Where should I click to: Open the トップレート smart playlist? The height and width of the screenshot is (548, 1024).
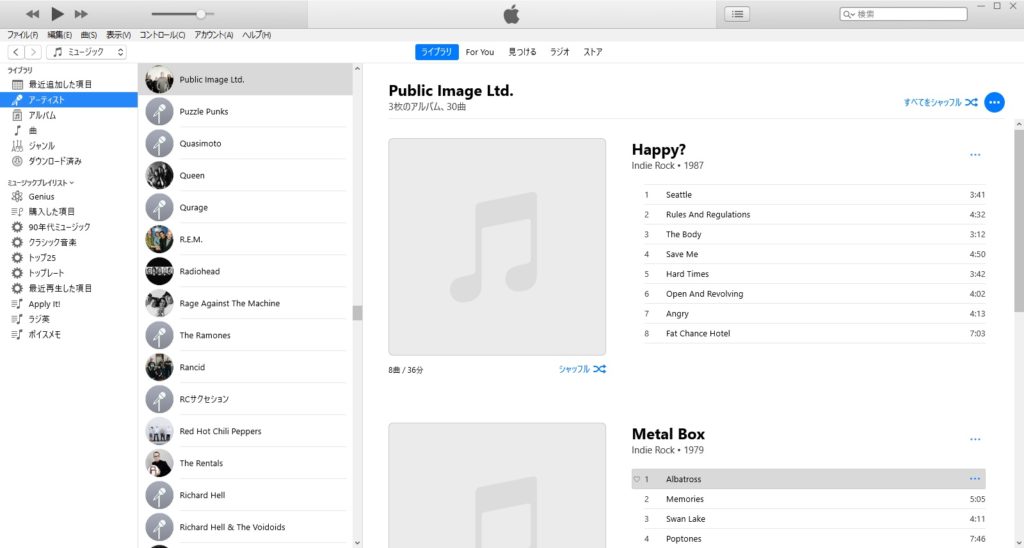point(69,273)
